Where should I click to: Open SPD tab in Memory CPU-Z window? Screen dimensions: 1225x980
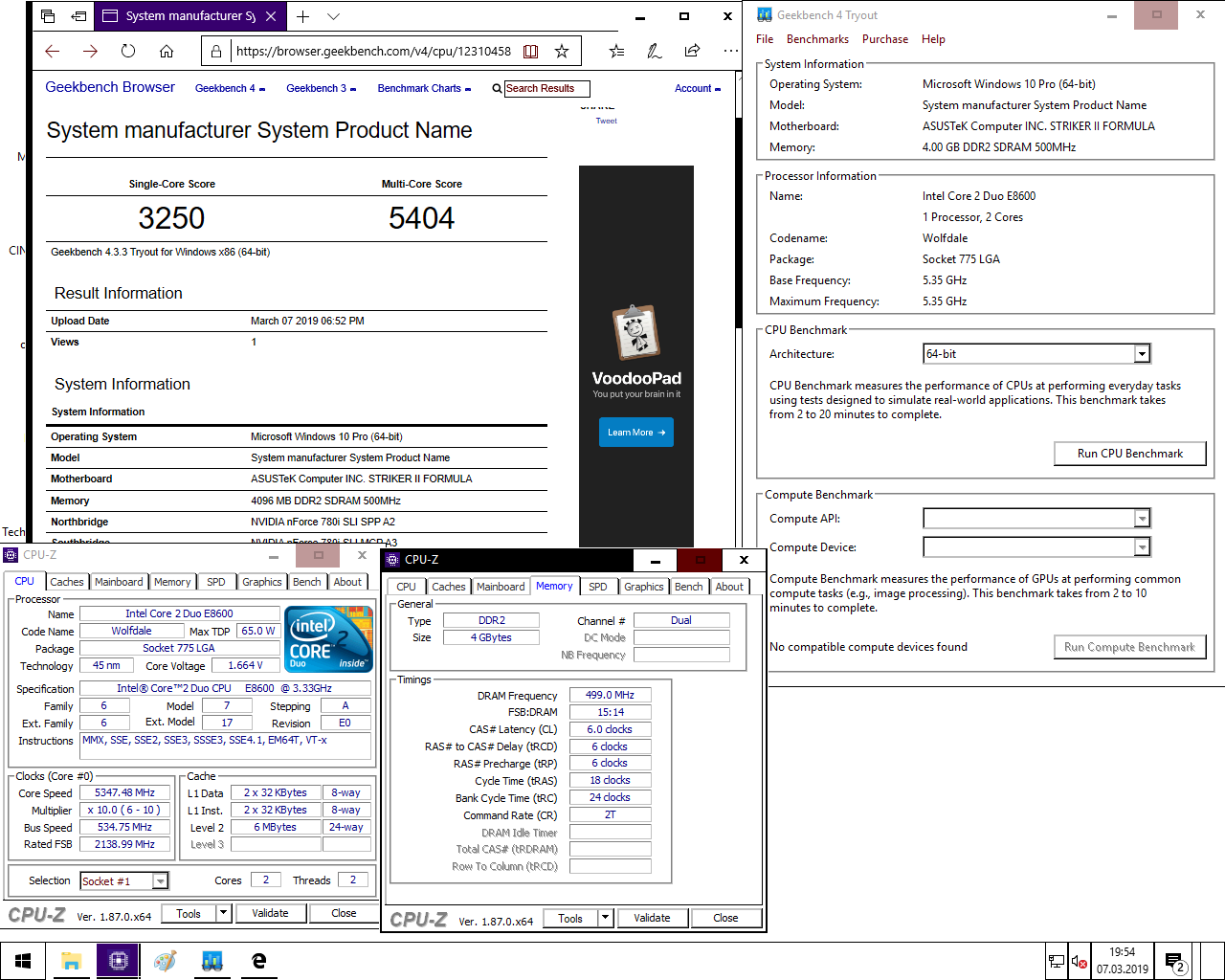click(x=598, y=587)
